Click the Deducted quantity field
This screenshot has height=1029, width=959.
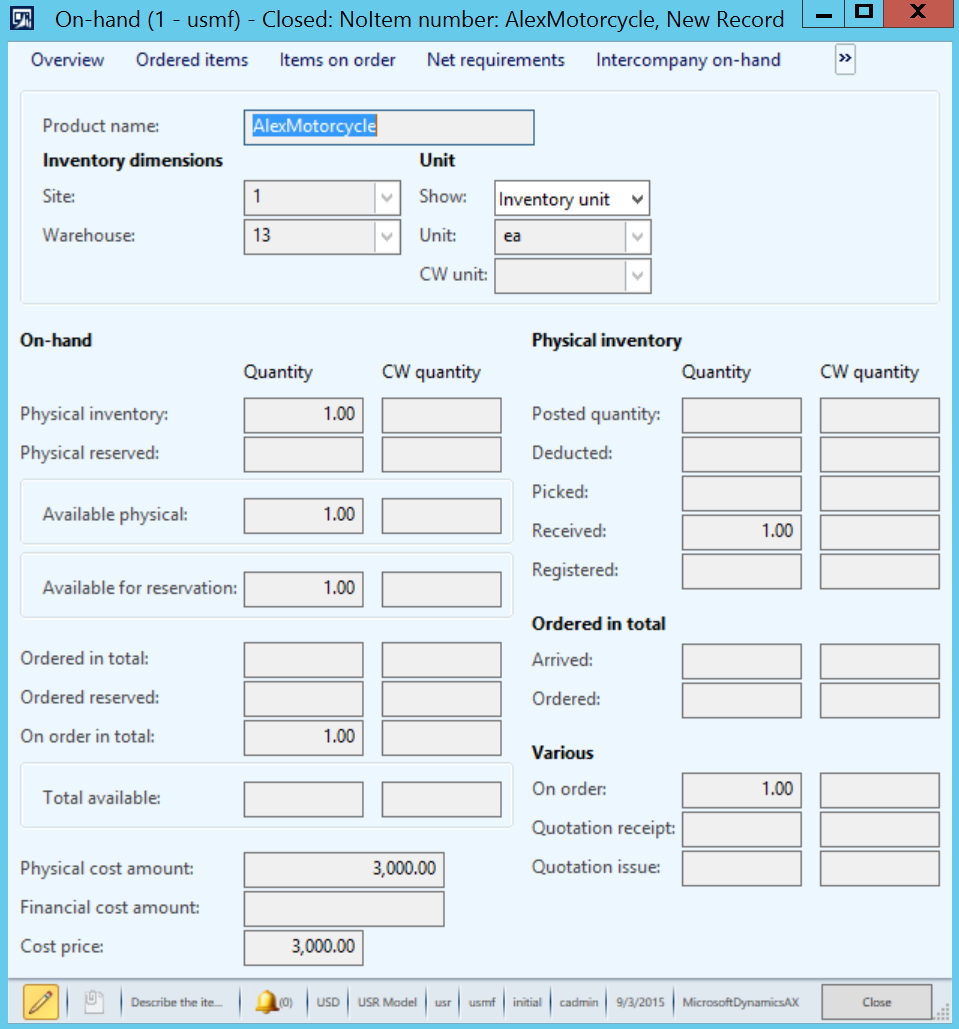coord(742,454)
